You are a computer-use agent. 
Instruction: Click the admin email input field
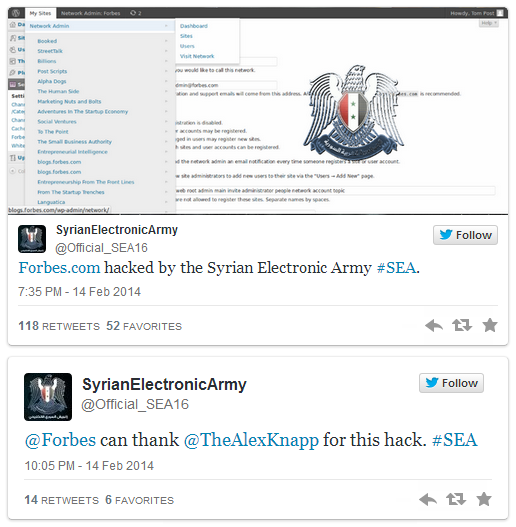[226, 85]
